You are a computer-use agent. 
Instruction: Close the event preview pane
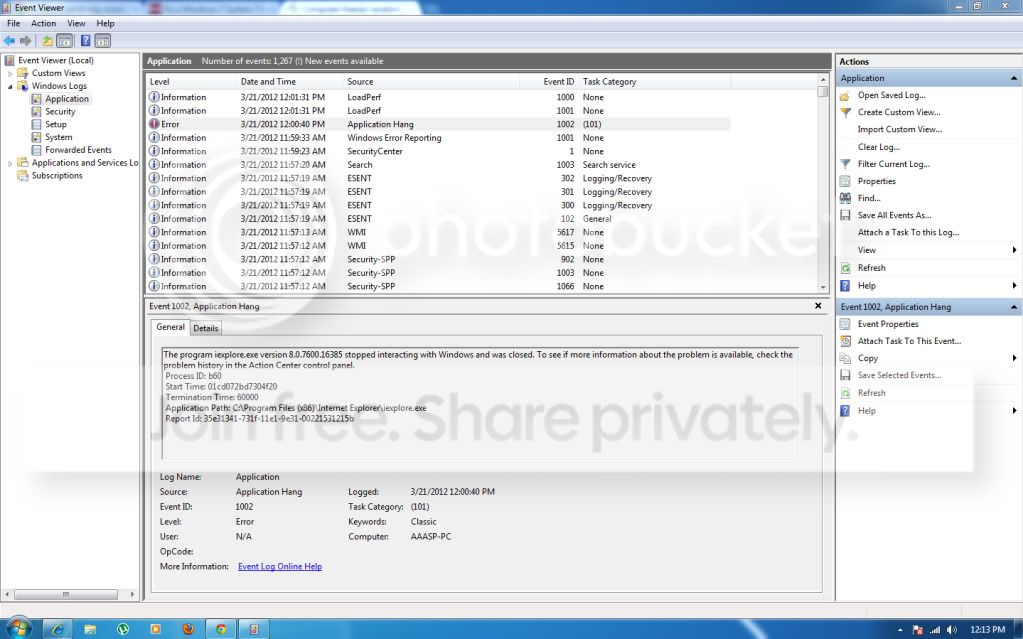tap(818, 305)
